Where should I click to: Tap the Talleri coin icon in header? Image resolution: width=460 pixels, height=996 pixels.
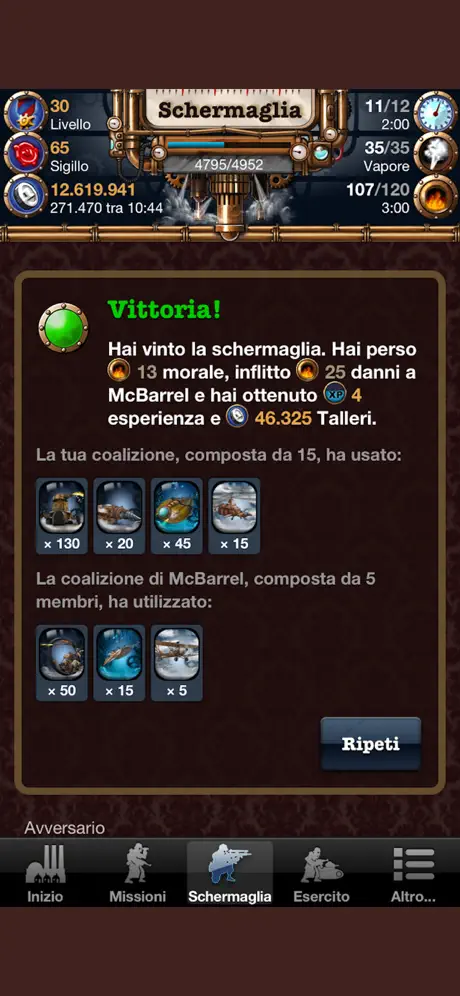[25, 196]
